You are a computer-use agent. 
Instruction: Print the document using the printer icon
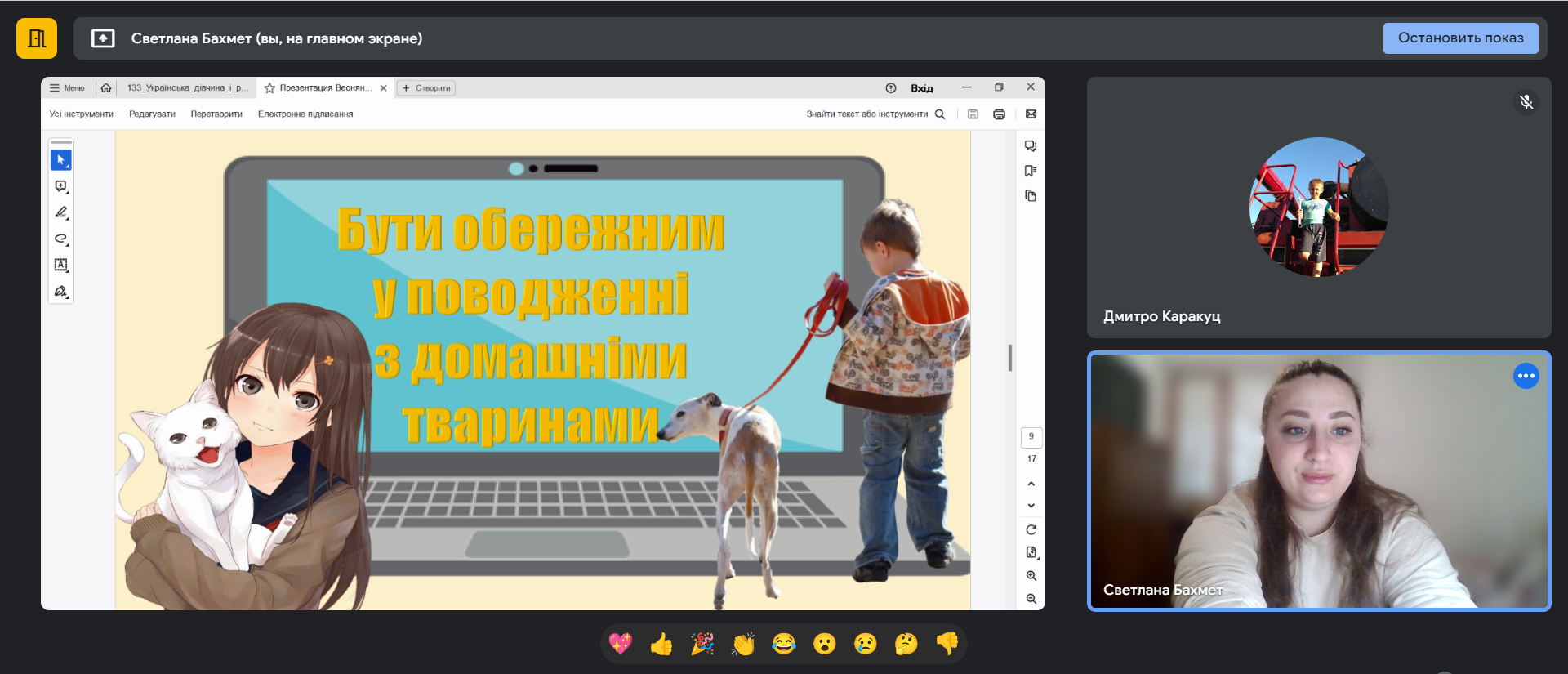coord(999,114)
